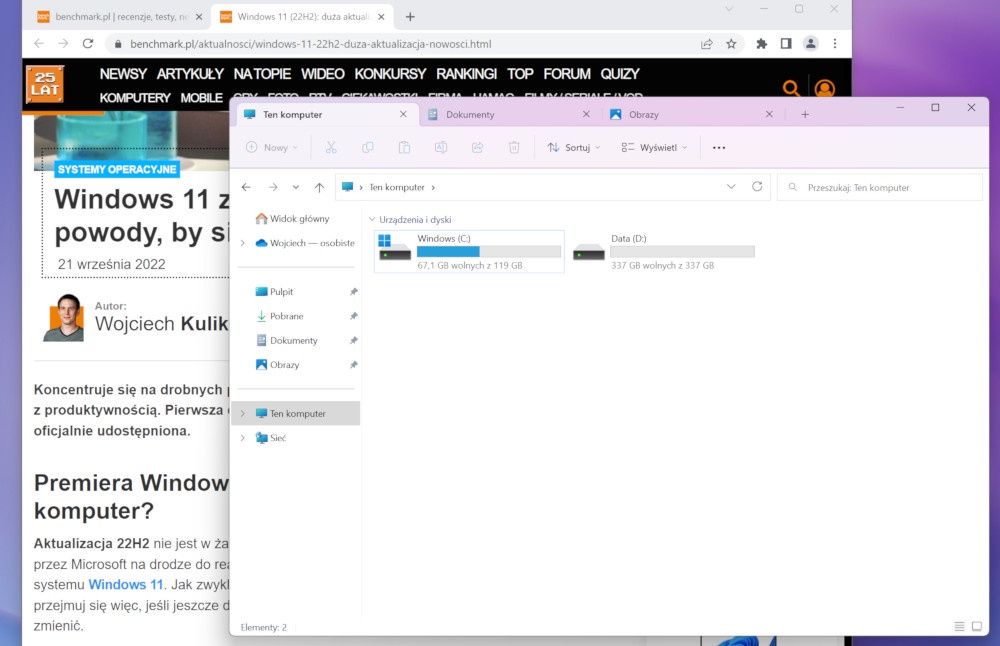Open the Sortuj dropdown menu
Viewport: 1000px width, 646px height.
pyautogui.click(x=573, y=147)
